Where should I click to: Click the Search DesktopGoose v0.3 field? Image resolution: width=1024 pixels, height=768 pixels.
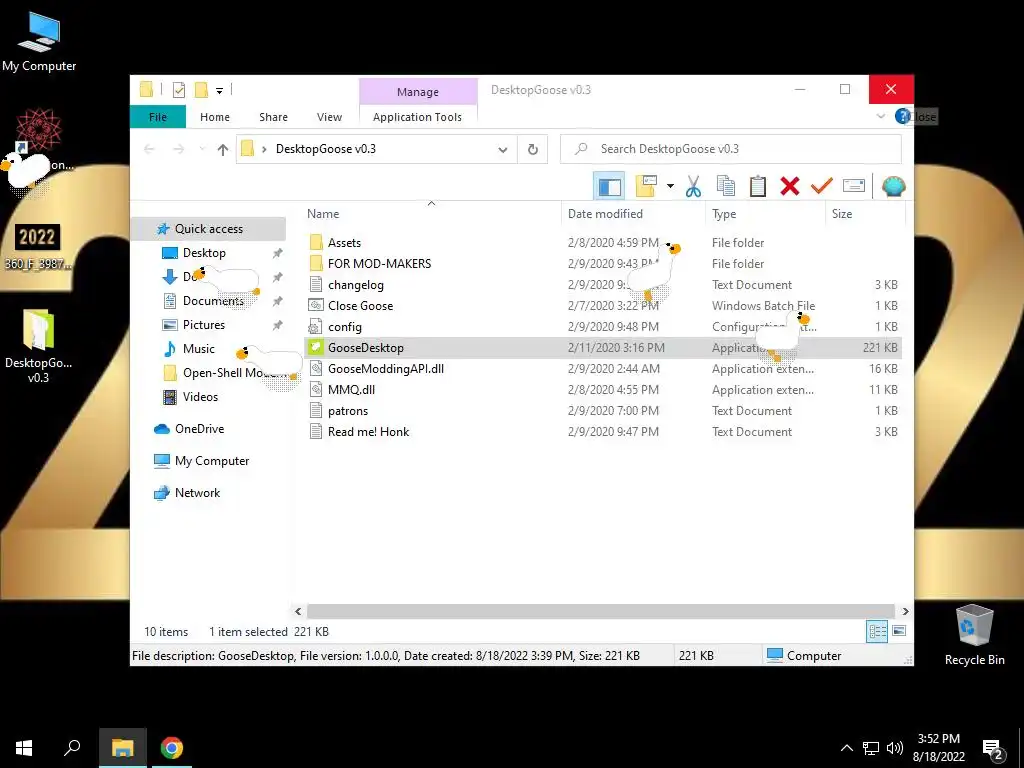(x=731, y=149)
